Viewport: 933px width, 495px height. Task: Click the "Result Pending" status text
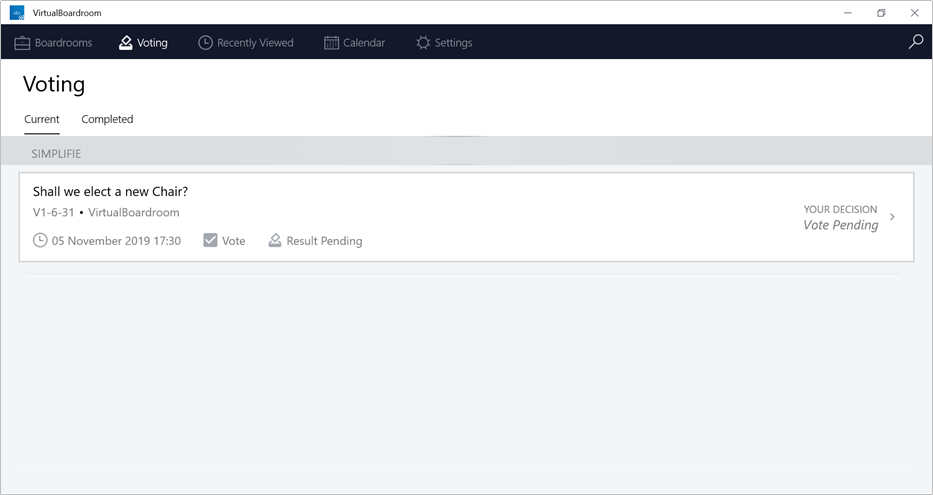(324, 241)
